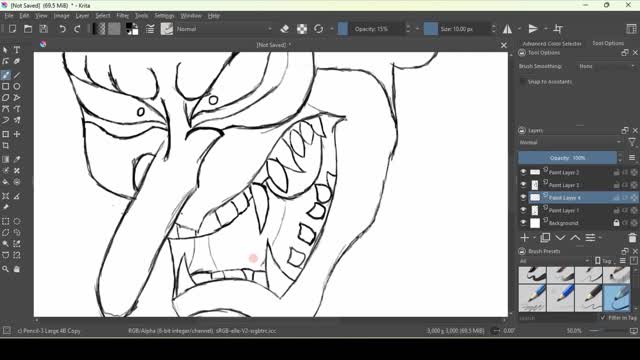The image size is (640, 360).
Task: Open the brush blending mode dropdown
Action: point(224,29)
